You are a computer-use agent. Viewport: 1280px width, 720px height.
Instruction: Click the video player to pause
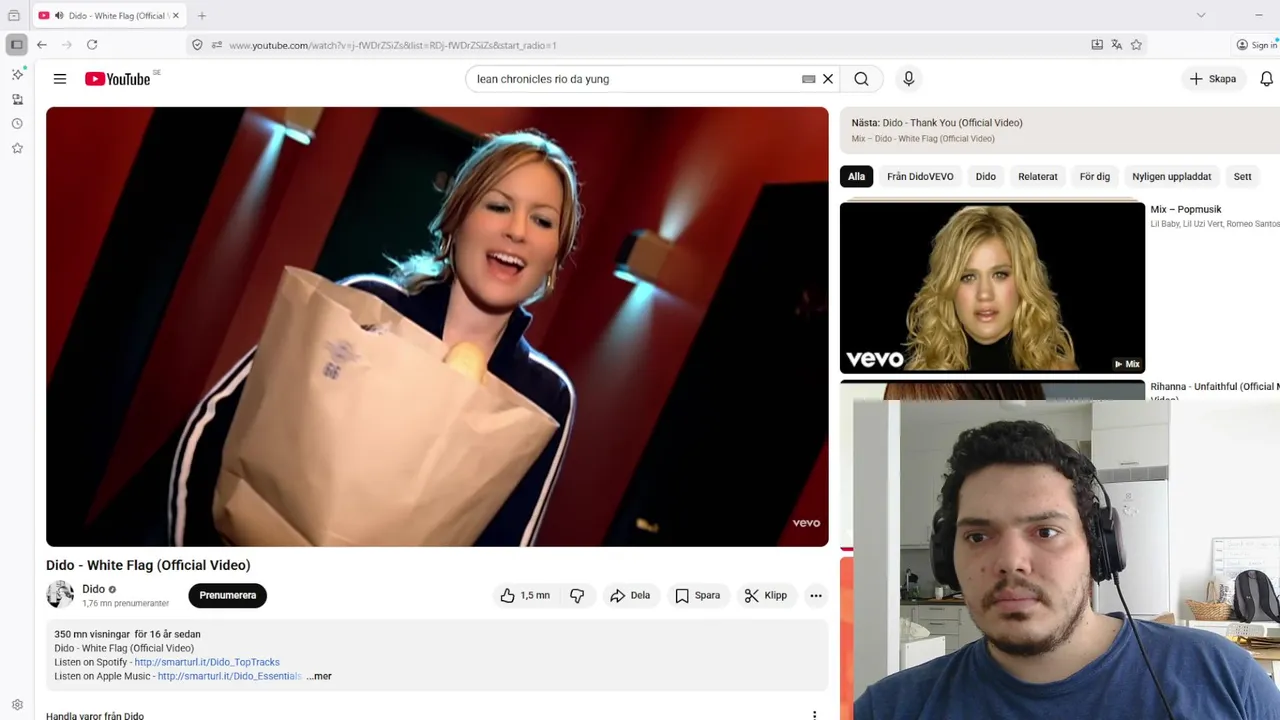click(437, 327)
